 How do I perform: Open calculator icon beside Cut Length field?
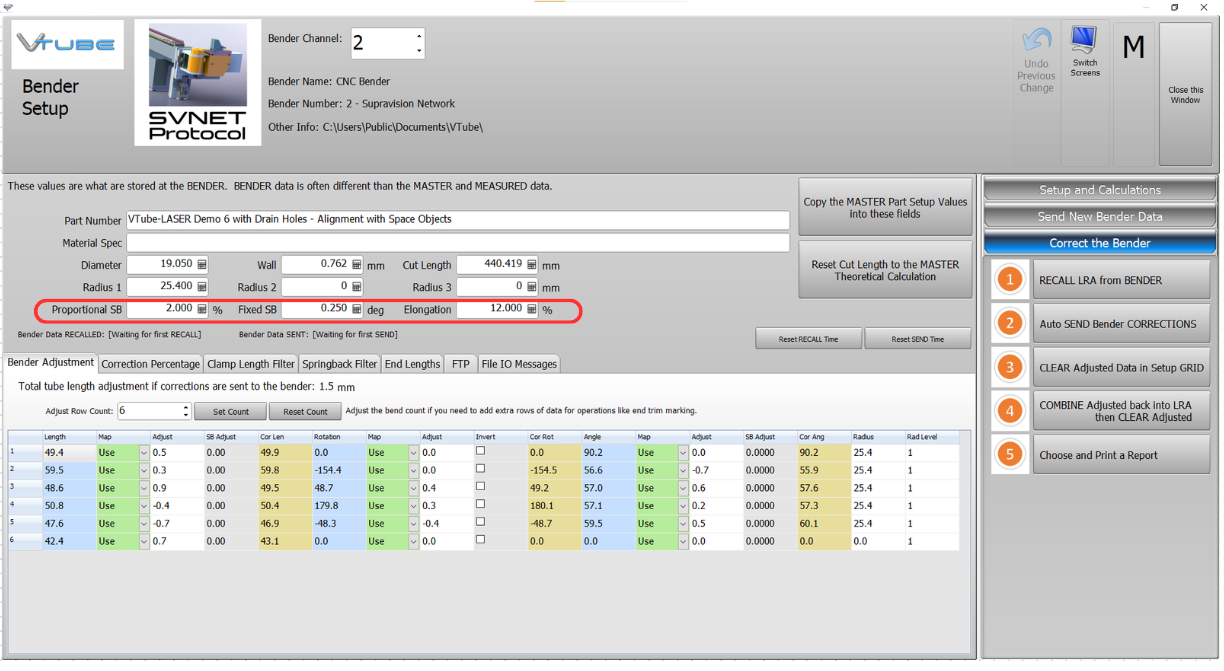point(532,265)
